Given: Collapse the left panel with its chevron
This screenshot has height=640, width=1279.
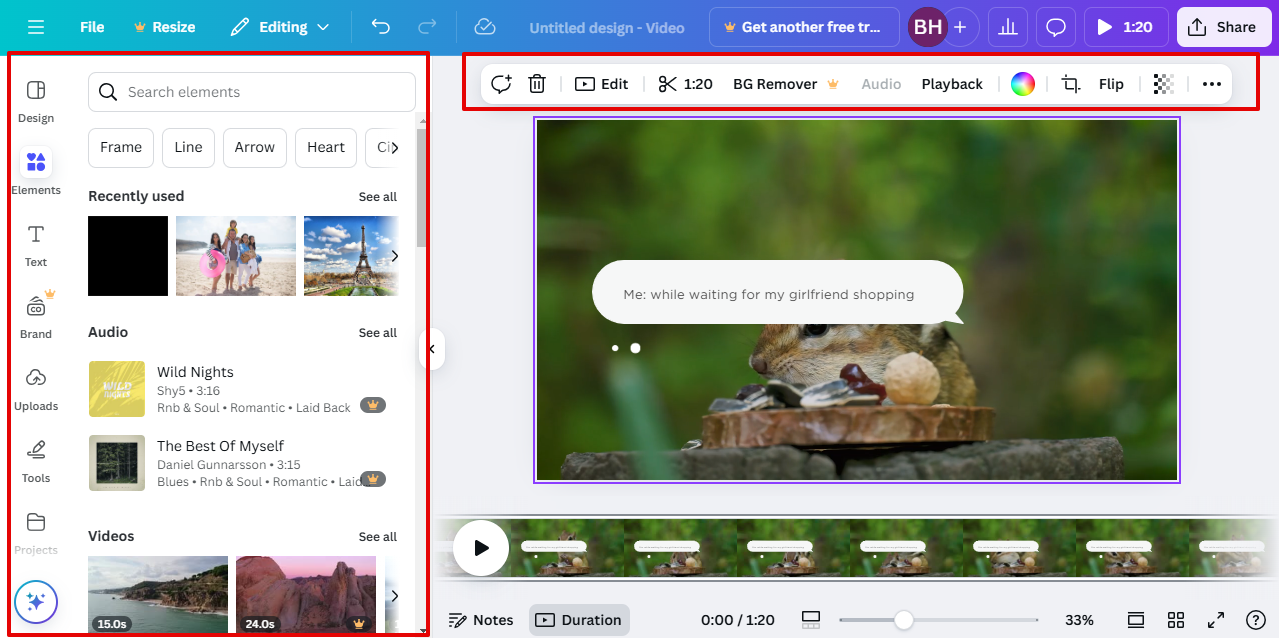Looking at the screenshot, I should click(432, 349).
